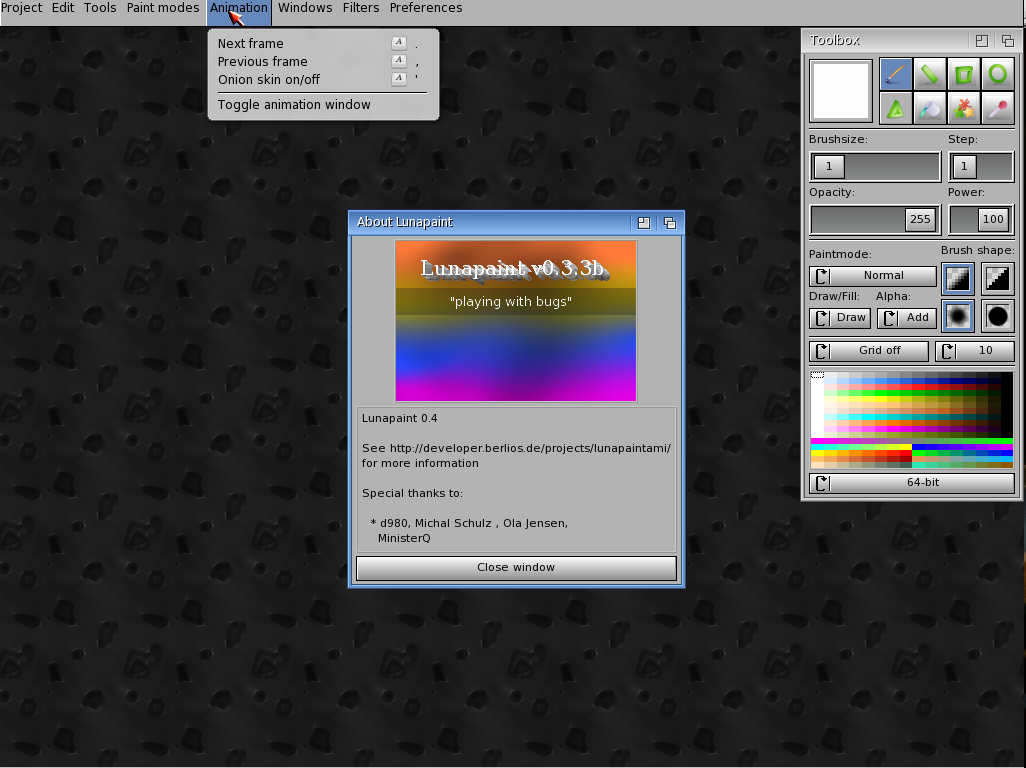Enable antialiased square brush shape
The width and height of the screenshot is (1026, 768).
pyautogui.click(x=958, y=279)
